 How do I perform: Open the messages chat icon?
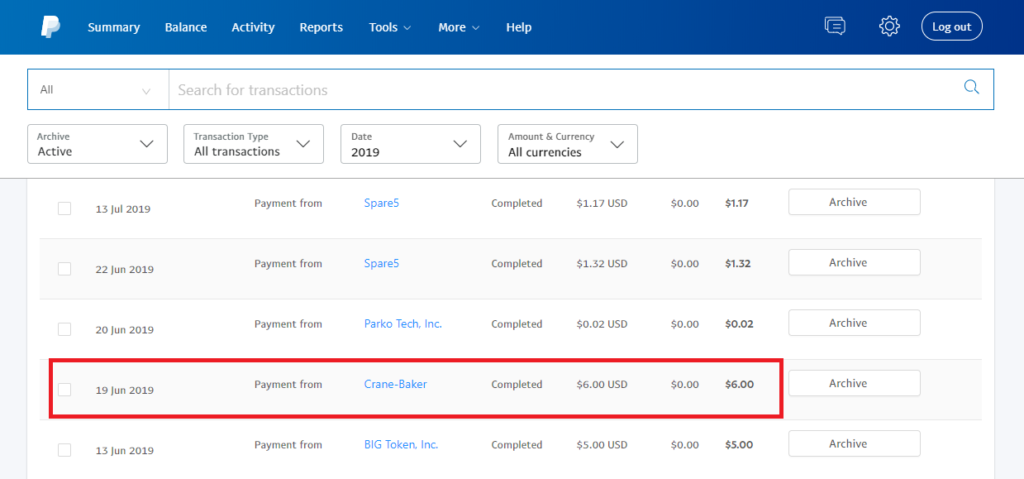click(835, 27)
